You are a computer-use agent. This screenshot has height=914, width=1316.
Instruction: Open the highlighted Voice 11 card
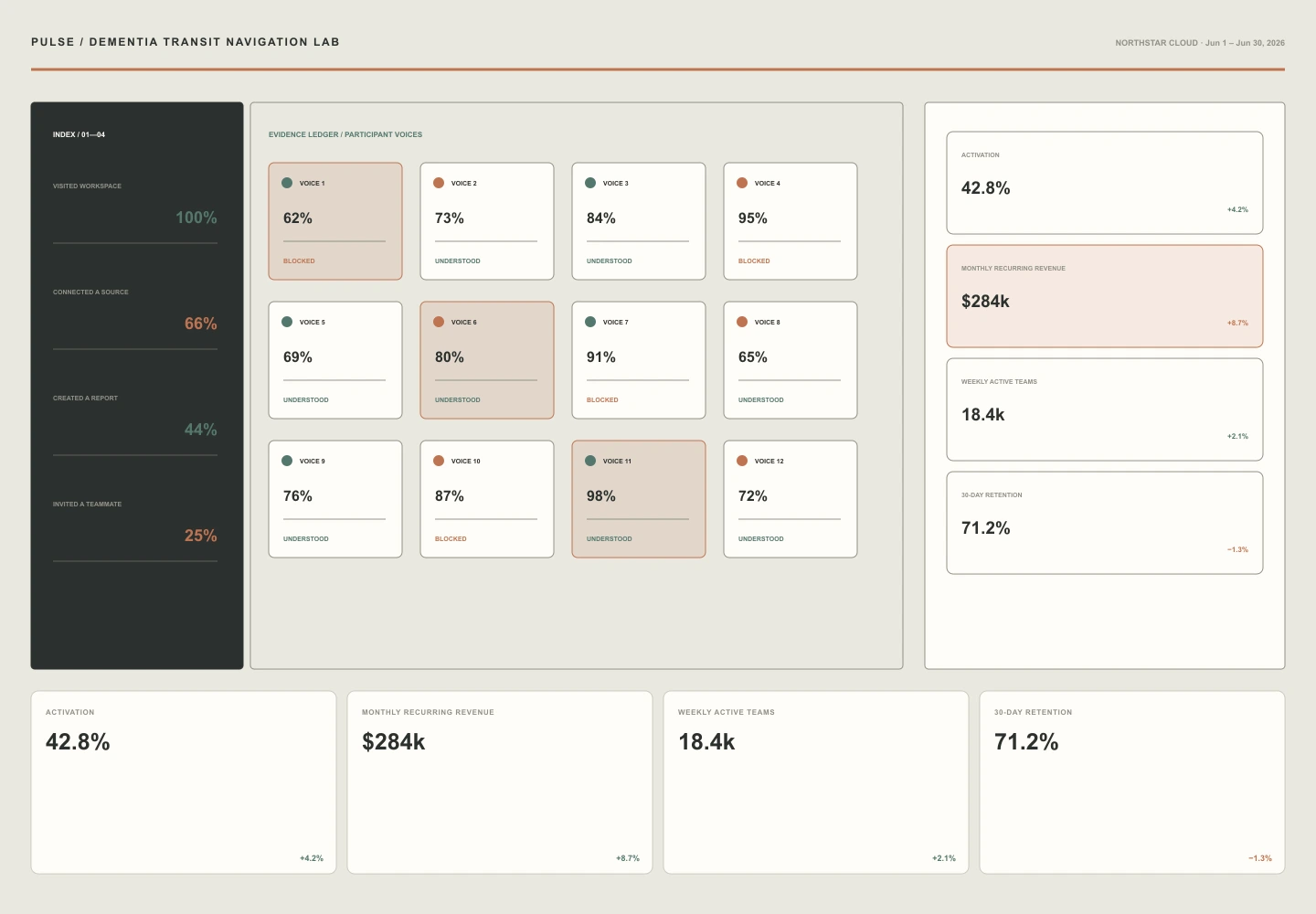click(x=639, y=499)
